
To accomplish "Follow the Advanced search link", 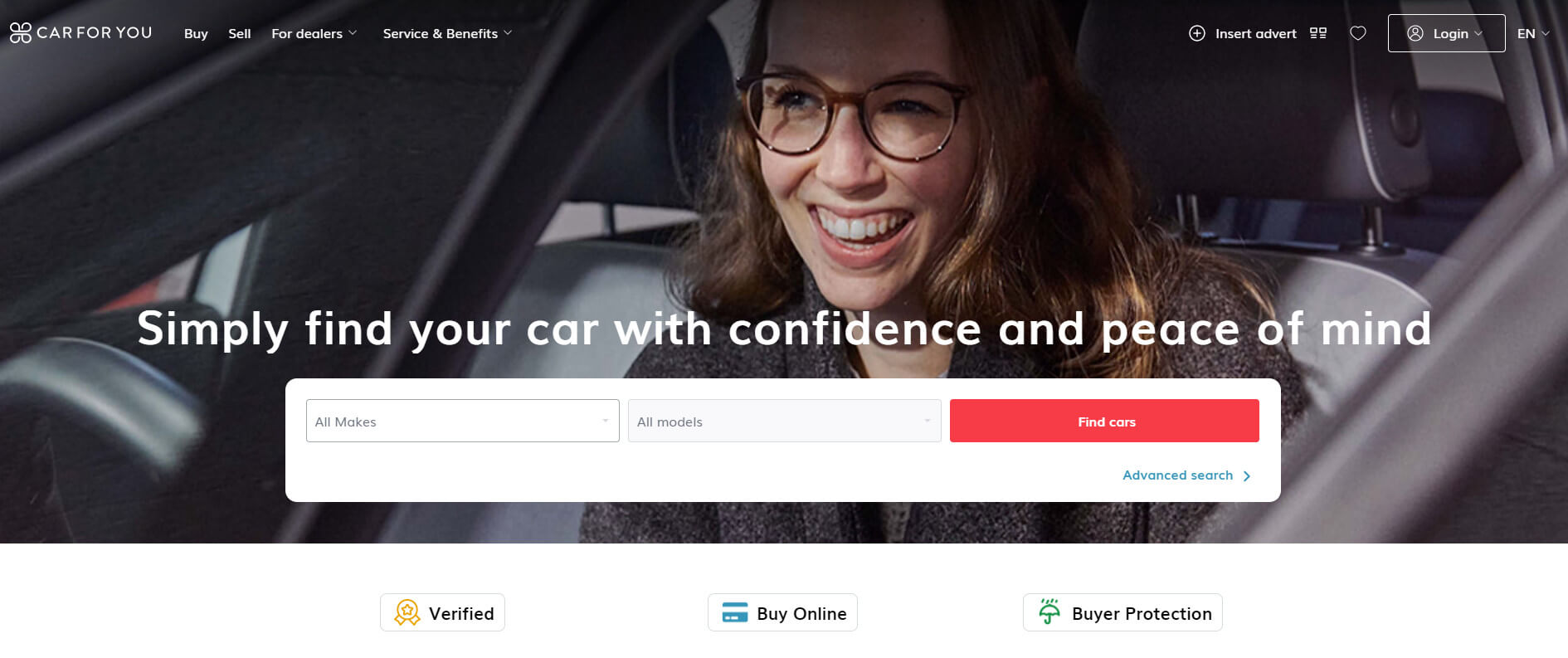I will coord(1186,475).
